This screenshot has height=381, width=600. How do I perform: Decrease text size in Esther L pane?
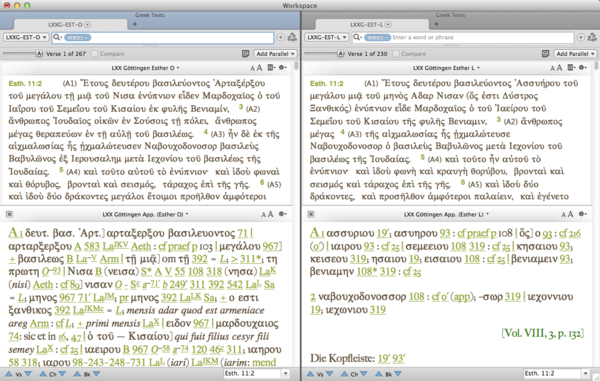(x=553, y=68)
